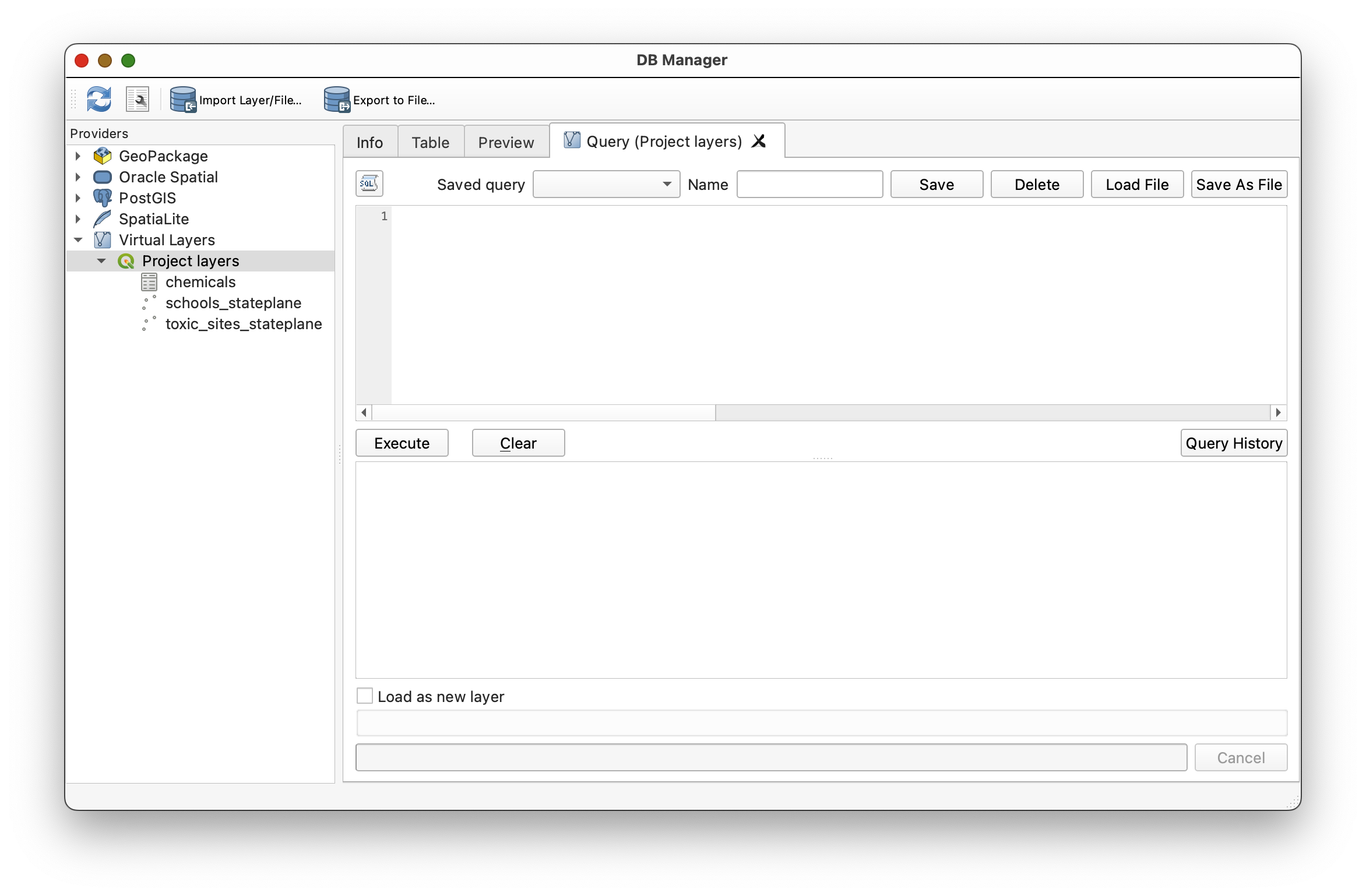Expand the PostGIS provider node

(x=78, y=198)
